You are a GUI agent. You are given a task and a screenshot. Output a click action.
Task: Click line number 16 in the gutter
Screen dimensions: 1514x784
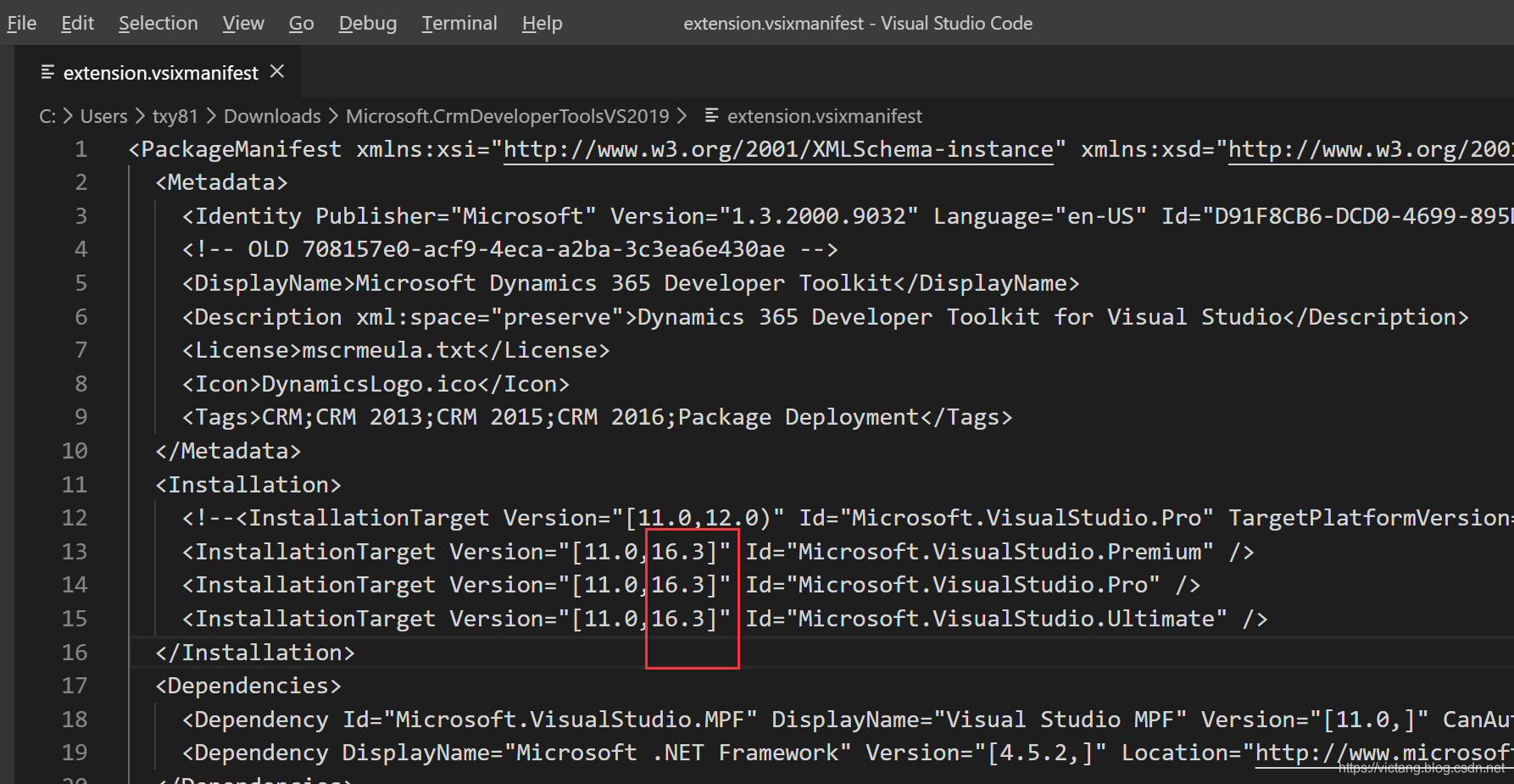point(75,653)
